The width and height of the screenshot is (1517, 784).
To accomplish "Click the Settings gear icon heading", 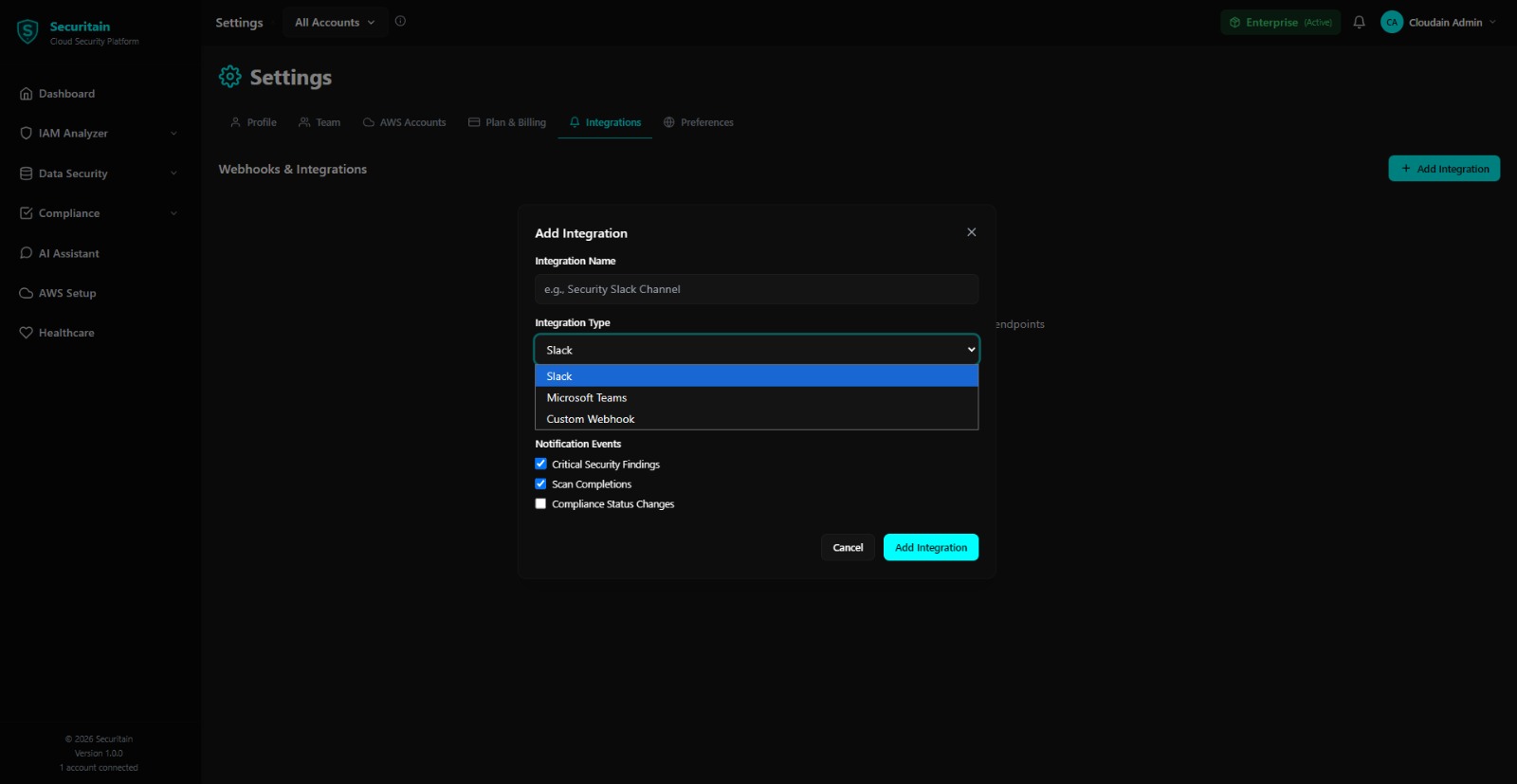I will 230,77.
